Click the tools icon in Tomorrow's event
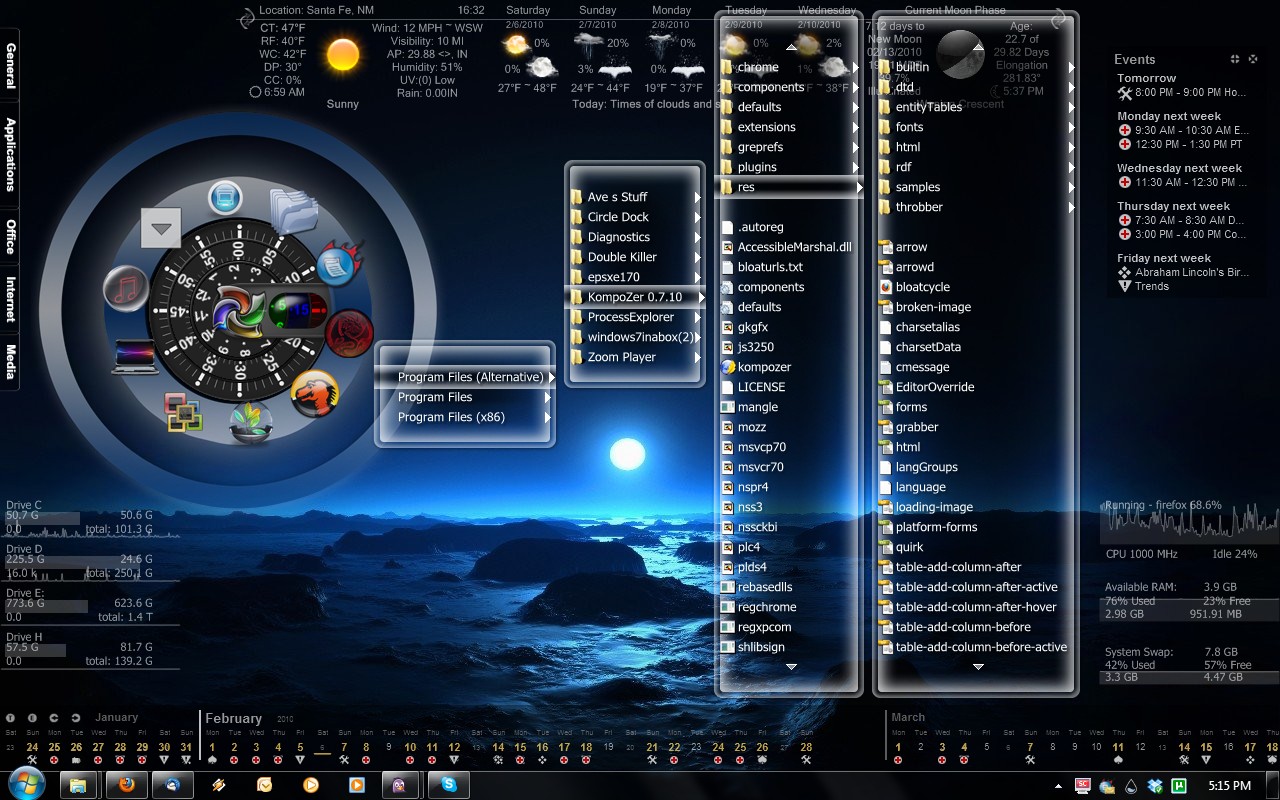This screenshot has height=800, width=1280. [x=1125, y=93]
